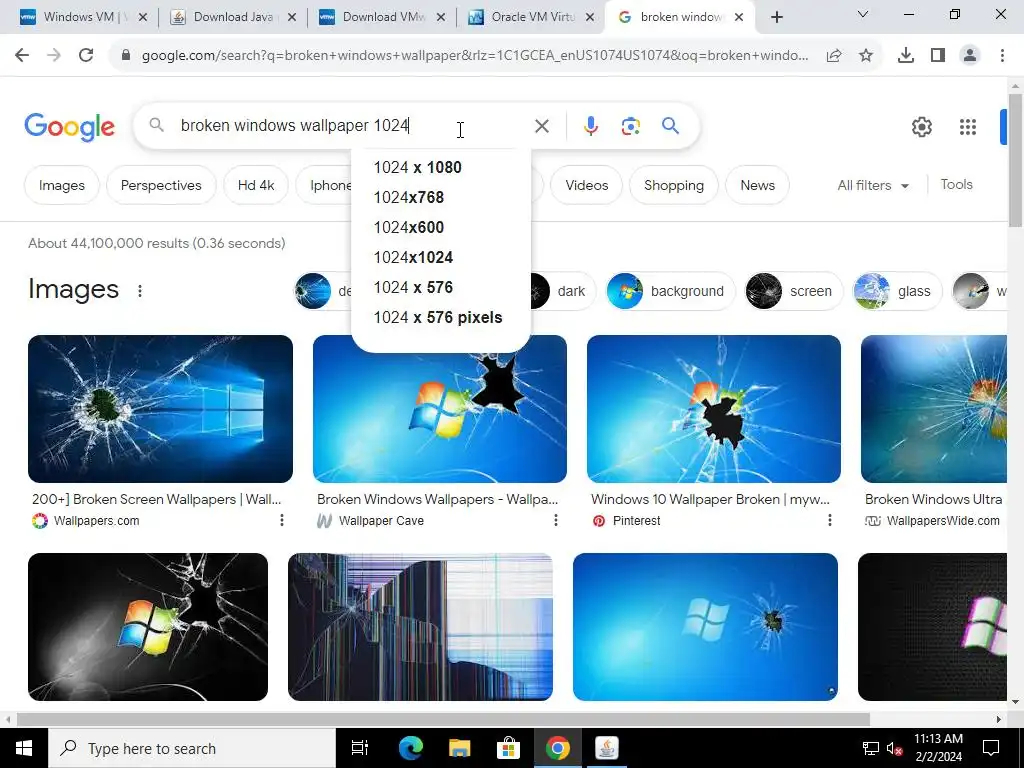The image size is (1024, 768).
Task: Open the Google logo homepage link
Action: click(x=69, y=127)
